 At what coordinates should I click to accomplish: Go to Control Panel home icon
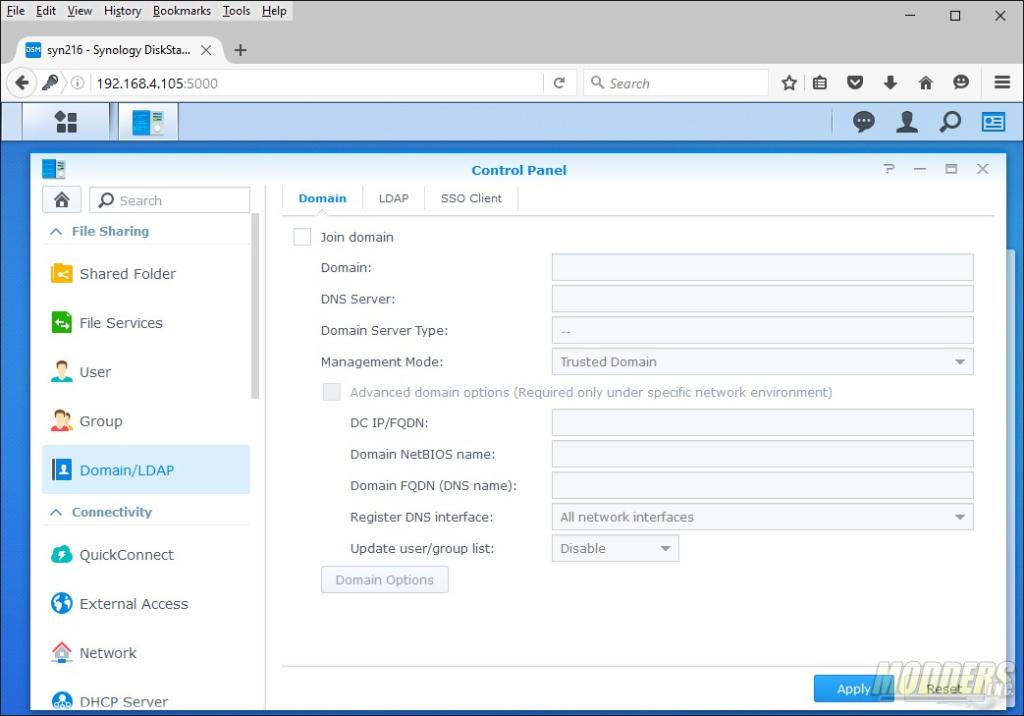(61, 200)
